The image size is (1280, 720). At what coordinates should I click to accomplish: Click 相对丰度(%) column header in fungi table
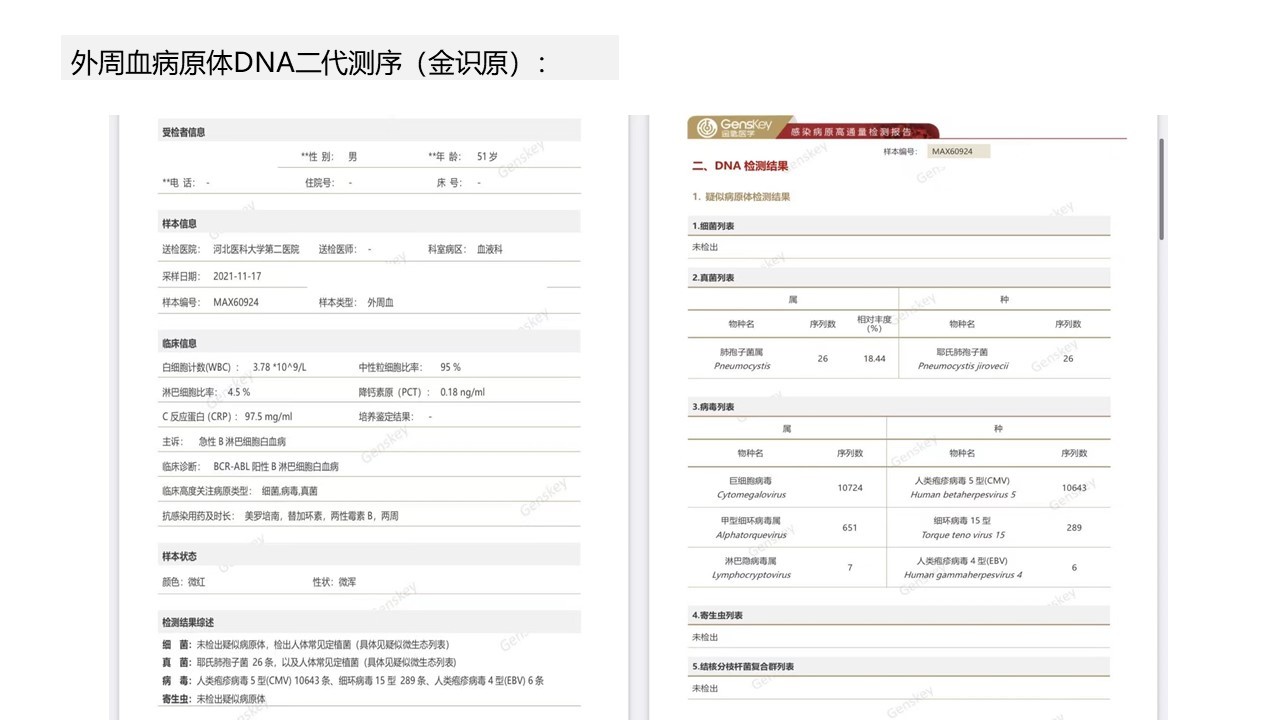coord(874,324)
